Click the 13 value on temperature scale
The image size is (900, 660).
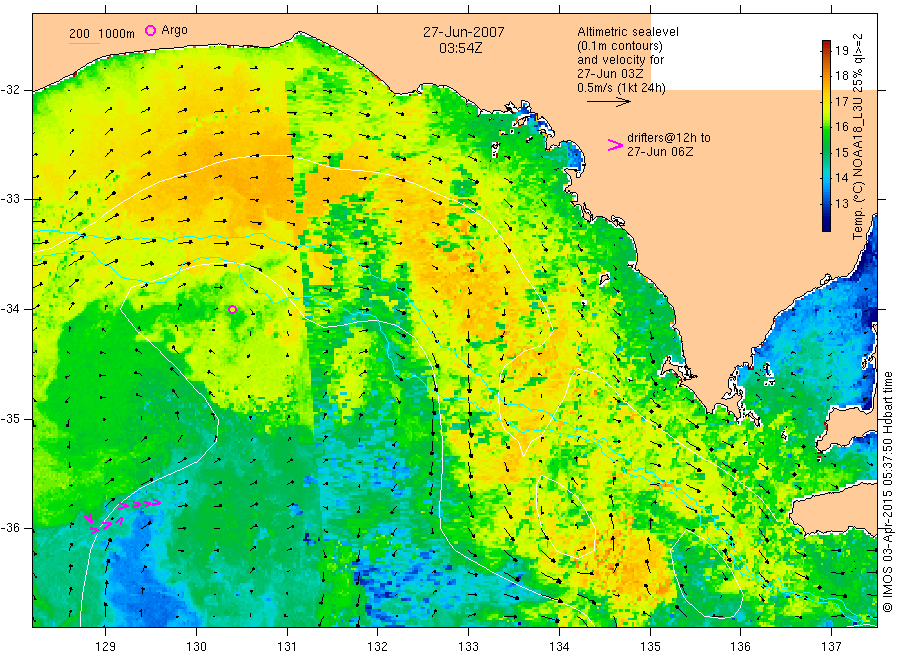coord(842,203)
